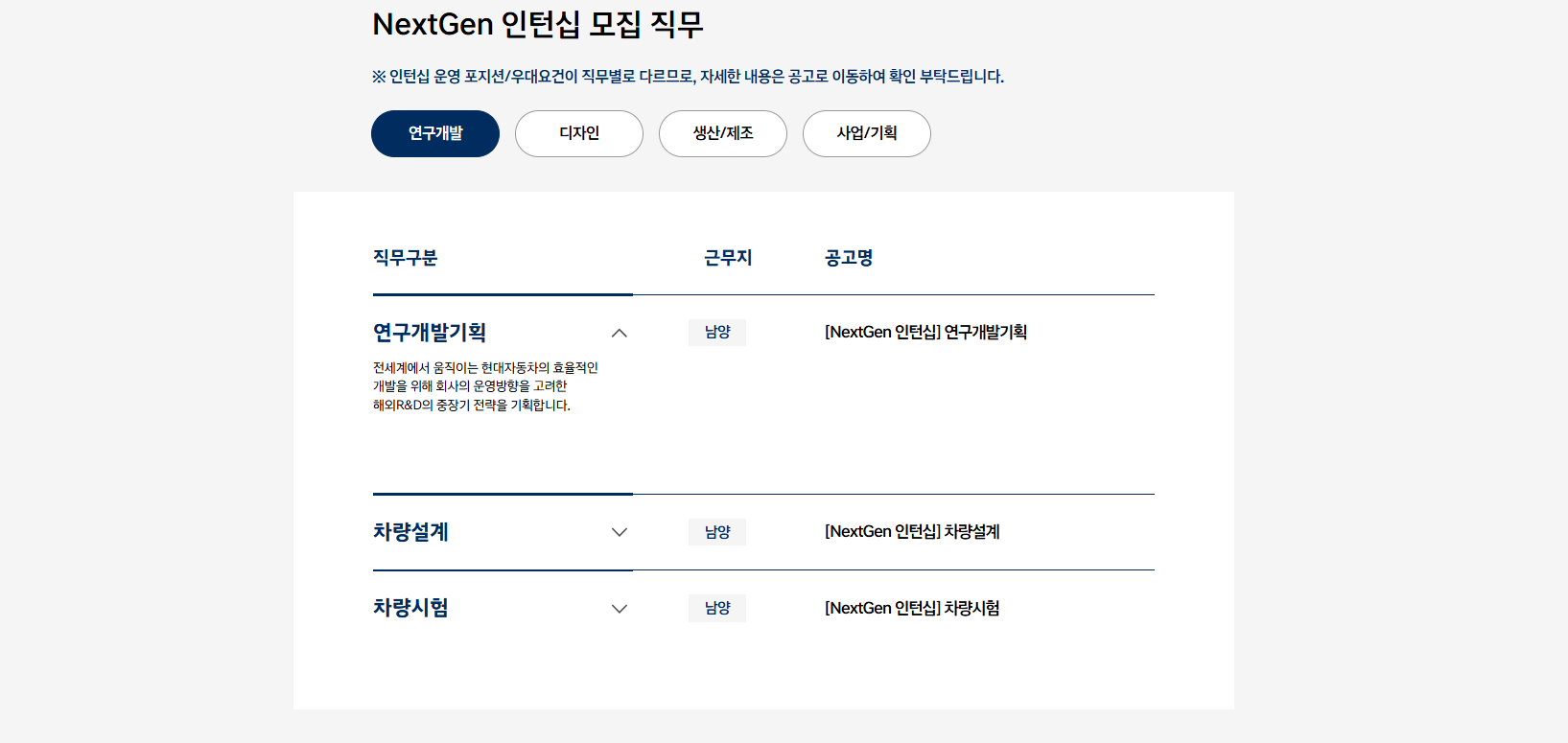Click the 직무구분 column header
The height and width of the screenshot is (743, 1568).
tap(404, 257)
